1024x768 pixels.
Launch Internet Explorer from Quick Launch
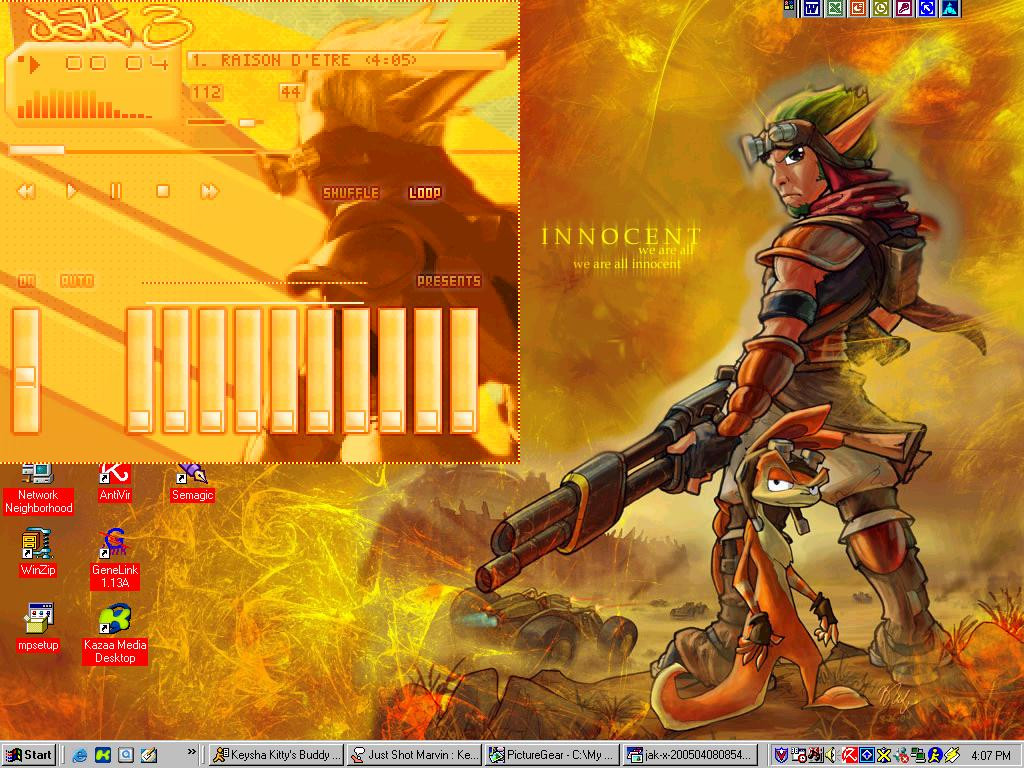point(80,755)
